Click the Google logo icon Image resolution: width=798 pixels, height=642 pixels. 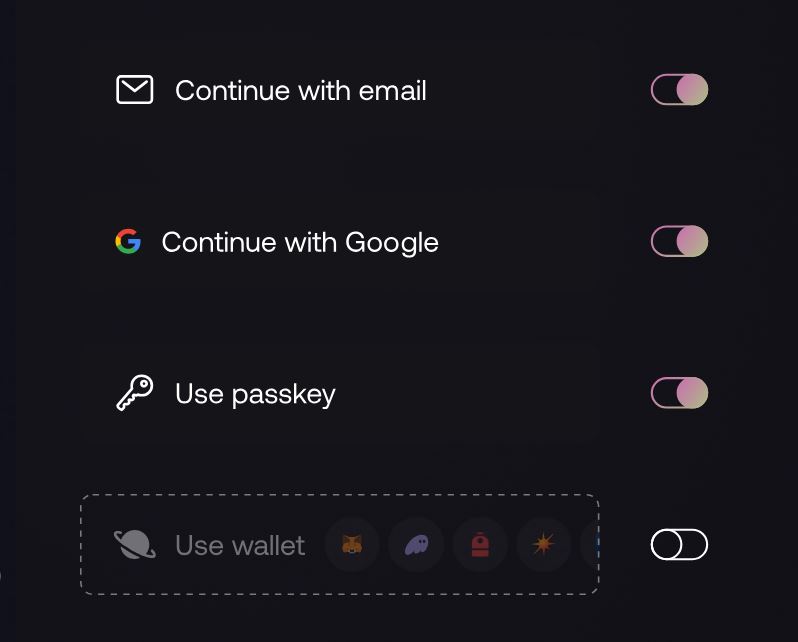click(x=128, y=242)
